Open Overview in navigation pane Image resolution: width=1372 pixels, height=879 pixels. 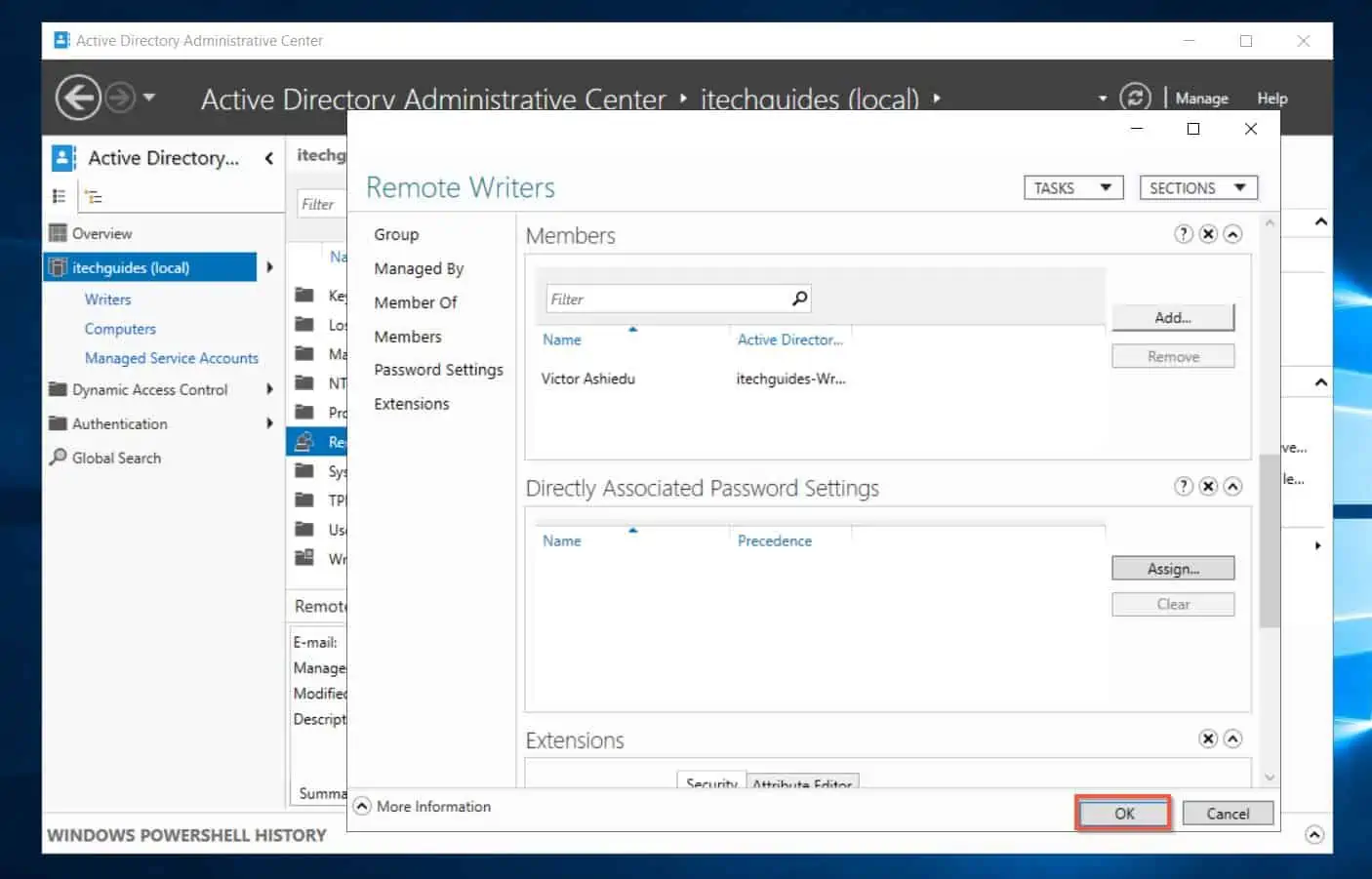click(x=101, y=233)
